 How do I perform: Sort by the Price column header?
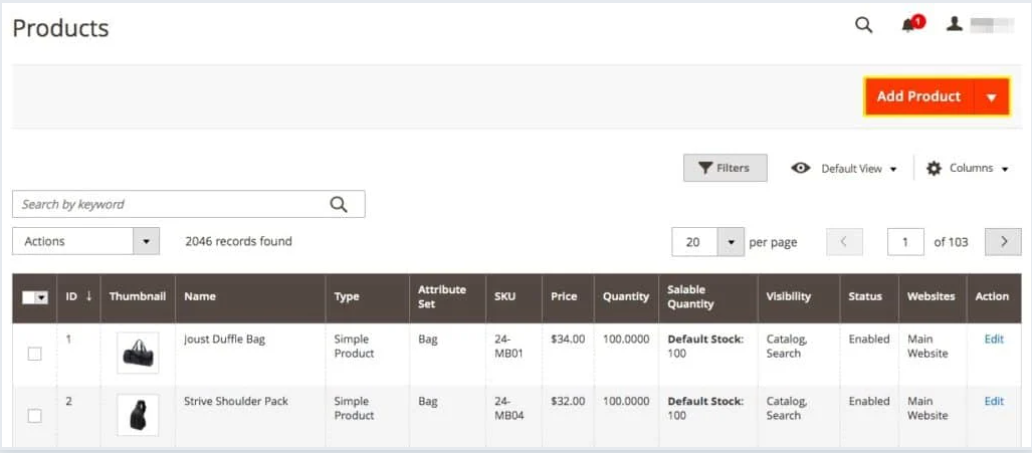coord(564,296)
